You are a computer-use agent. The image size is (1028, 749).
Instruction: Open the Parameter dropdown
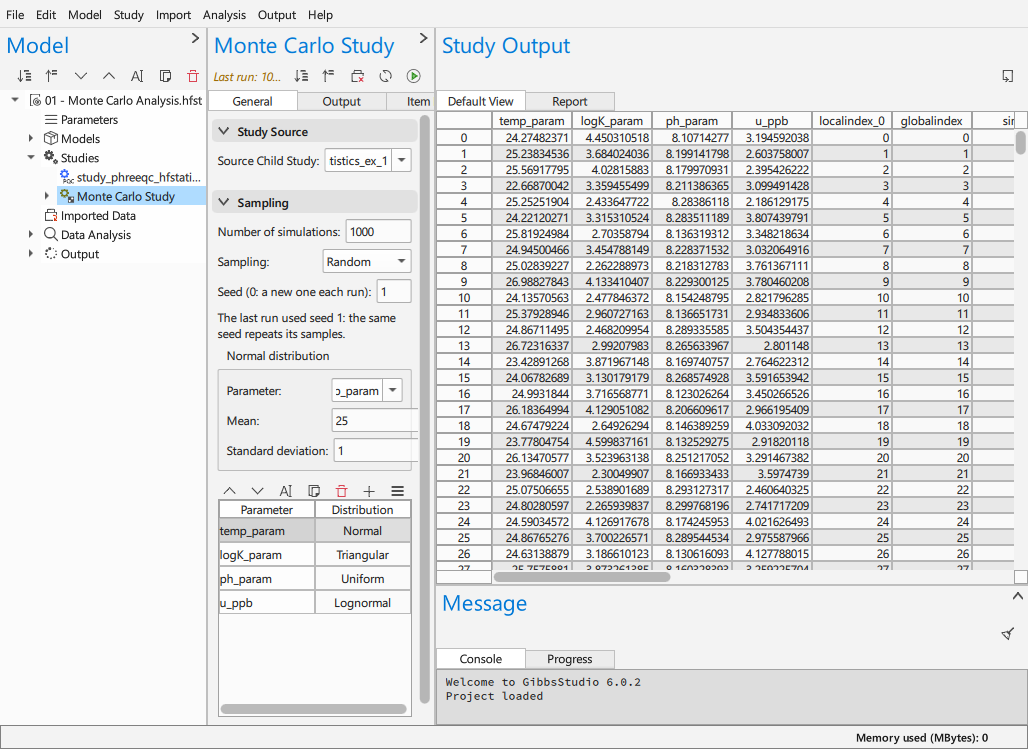tap(392, 391)
